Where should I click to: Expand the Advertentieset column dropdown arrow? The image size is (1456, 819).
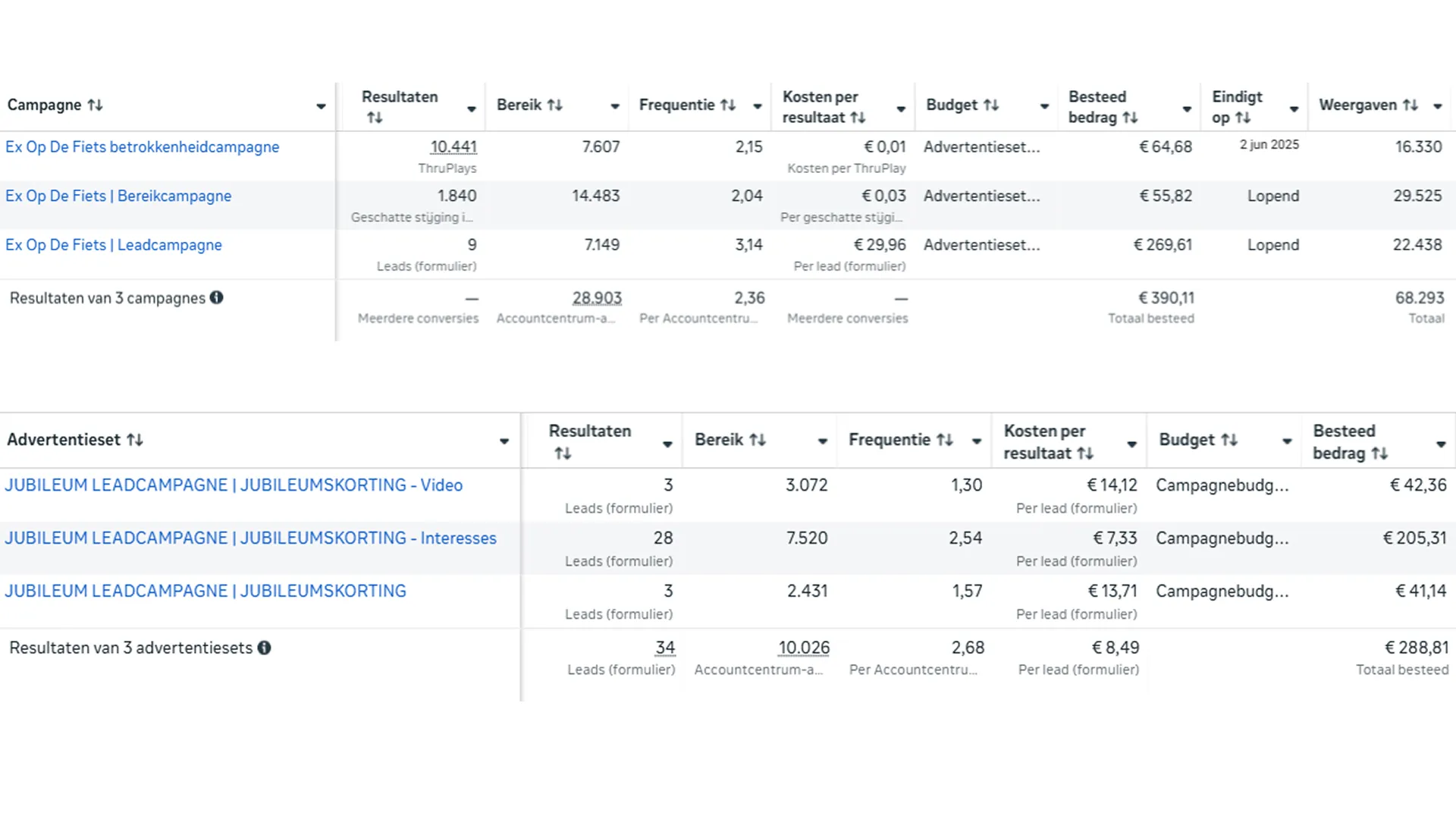[x=504, y=441]
